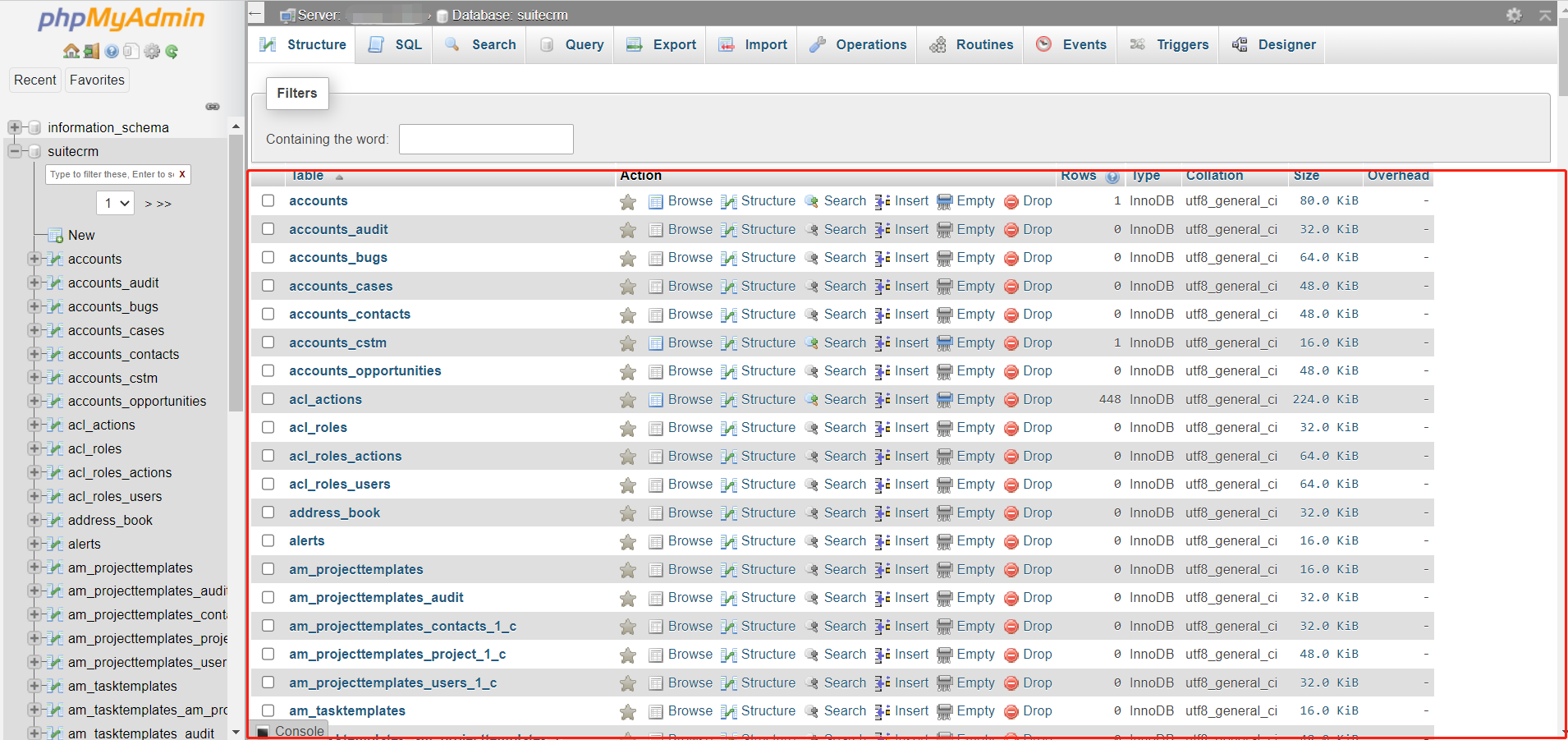
Task: Open navigation panel settings gear icon
Action: (x=152, y=51)
